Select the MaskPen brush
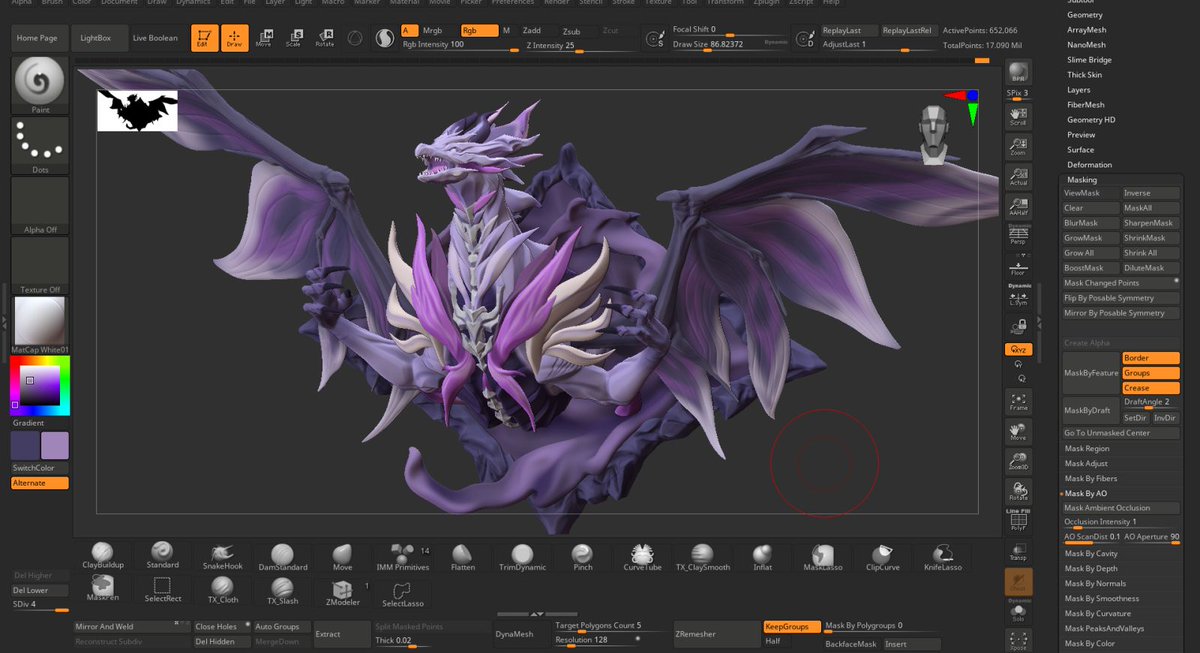Screen dimensions: 1200x653 click(102, 590)
